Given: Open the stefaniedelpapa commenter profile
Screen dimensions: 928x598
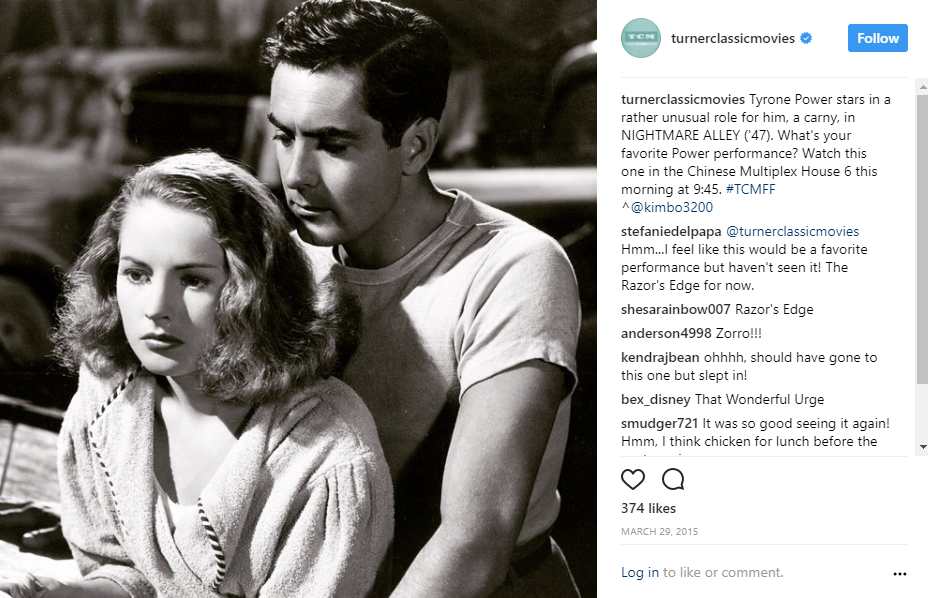Looking at the screenshot, I should point(671,232).
